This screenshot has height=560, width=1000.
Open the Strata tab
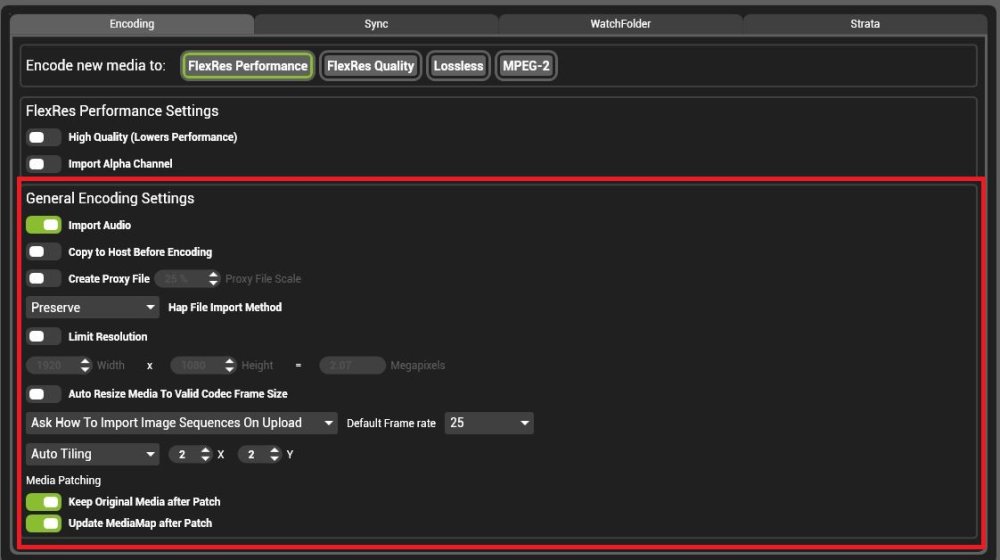point(865,24)
